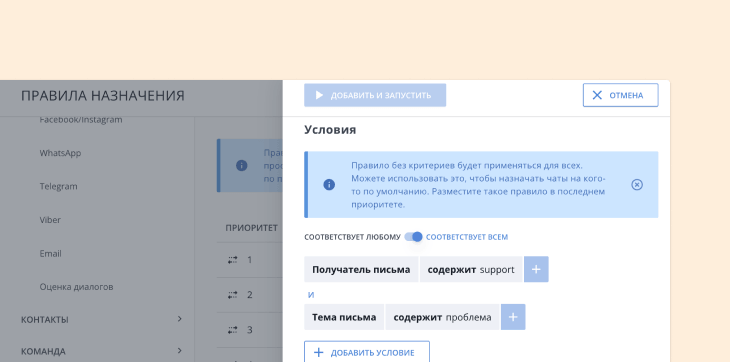The height and width of the screenshot is (362, 730).
Task: Click the info icon in the conditions banner
Action: pos(329,185)
